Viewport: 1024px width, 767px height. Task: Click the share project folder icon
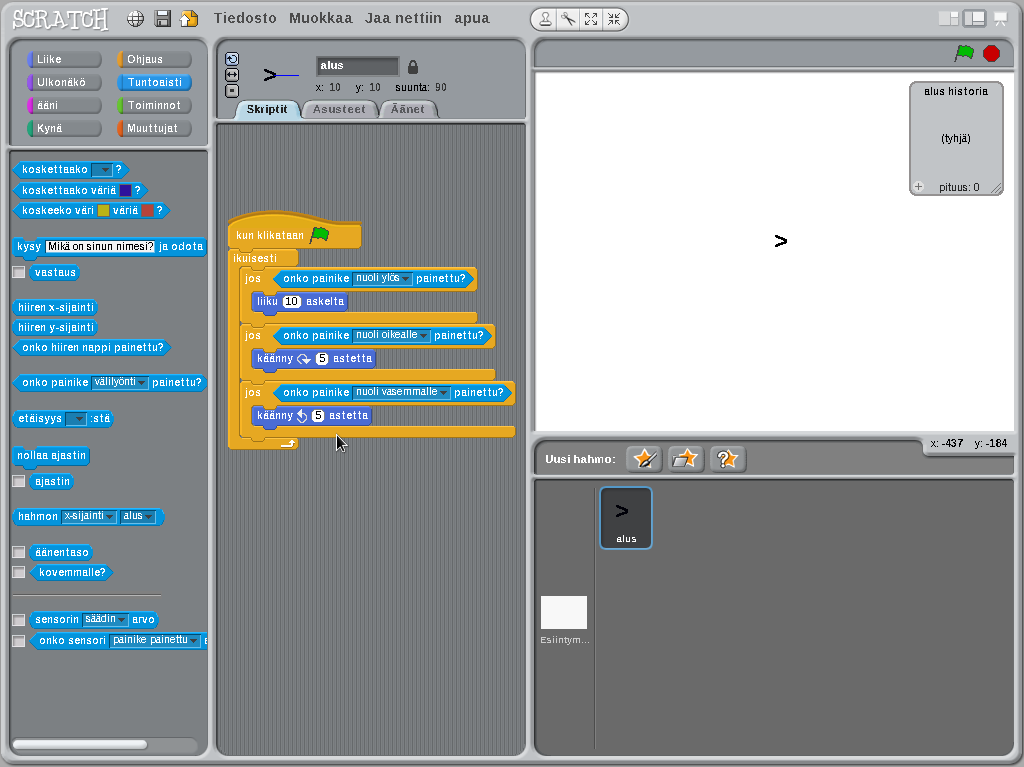[x=189, y=19]
